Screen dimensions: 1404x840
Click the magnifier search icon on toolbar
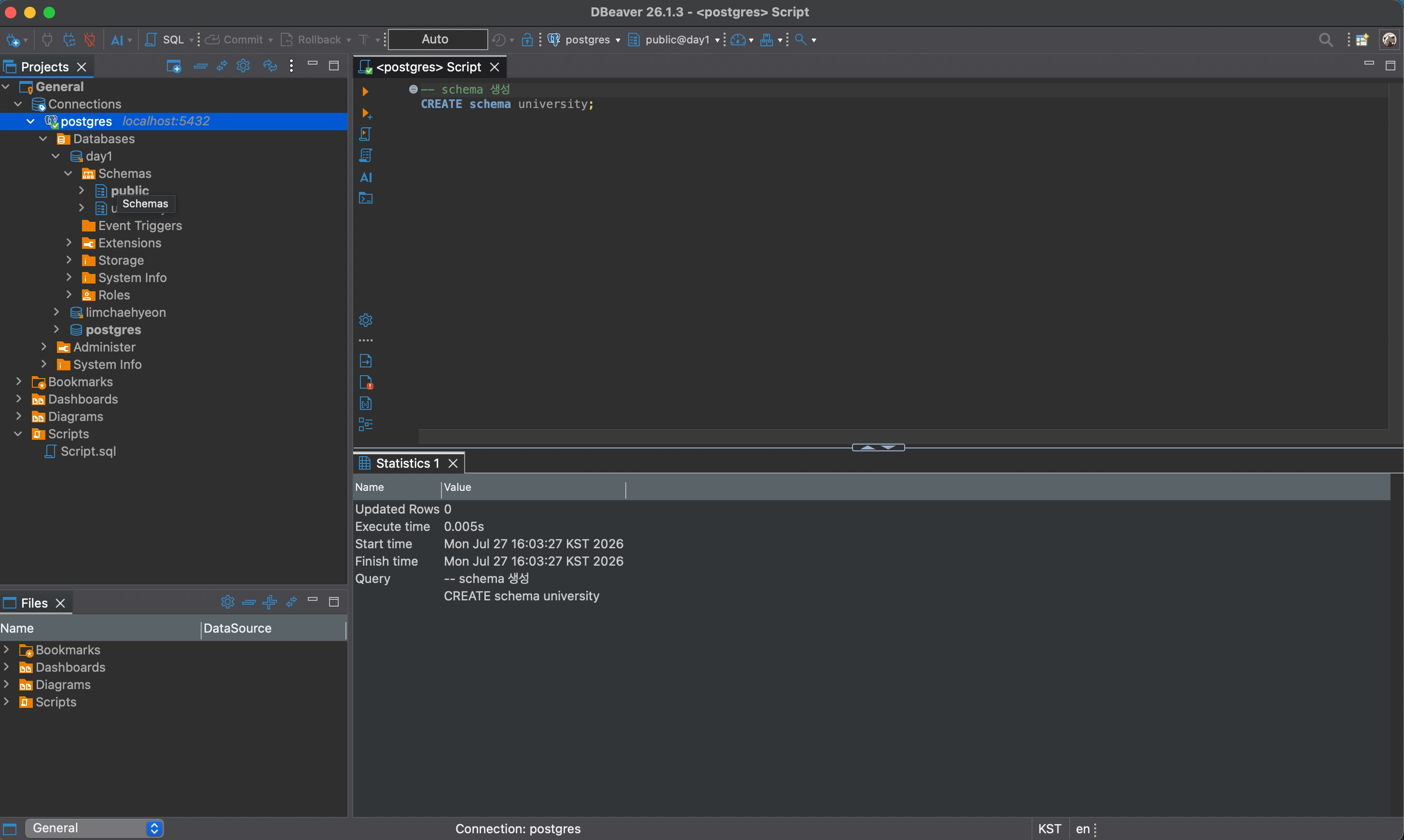point(800,40)
